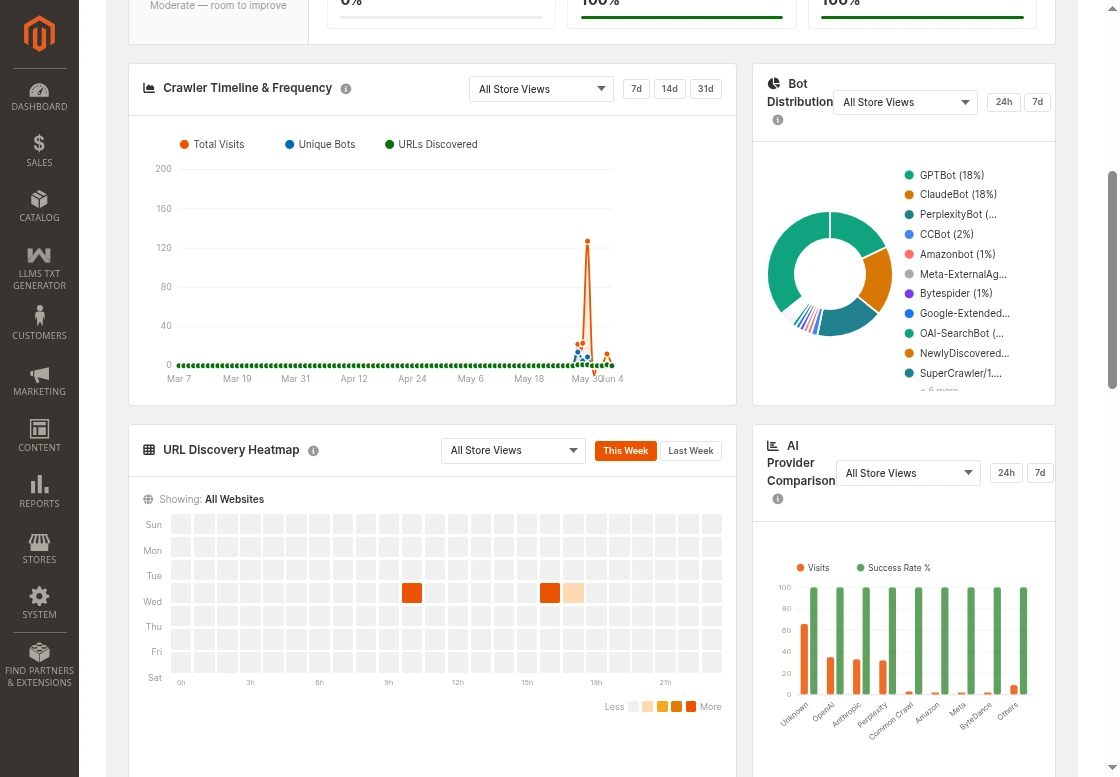Select 24h range for AI Provider Comparison
Screen dimensions: 1120x777
coord(1006,472)
